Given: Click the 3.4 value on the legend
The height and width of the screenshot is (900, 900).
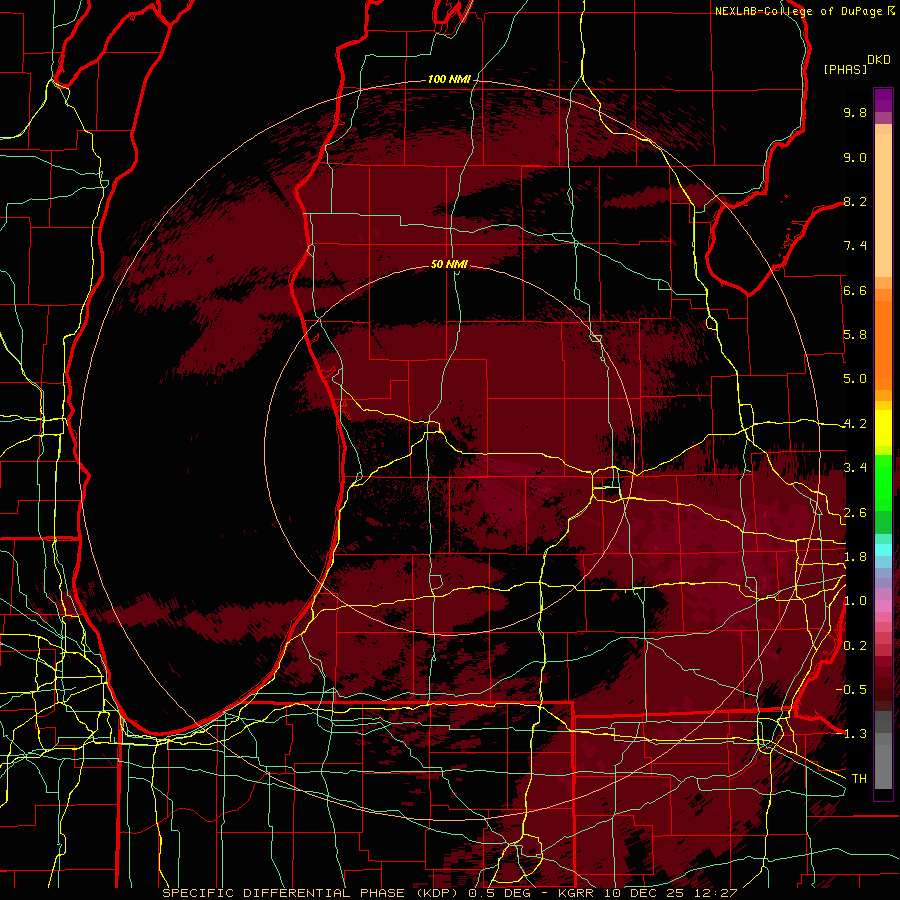Looking at the screenshot, I should [855, 468].
